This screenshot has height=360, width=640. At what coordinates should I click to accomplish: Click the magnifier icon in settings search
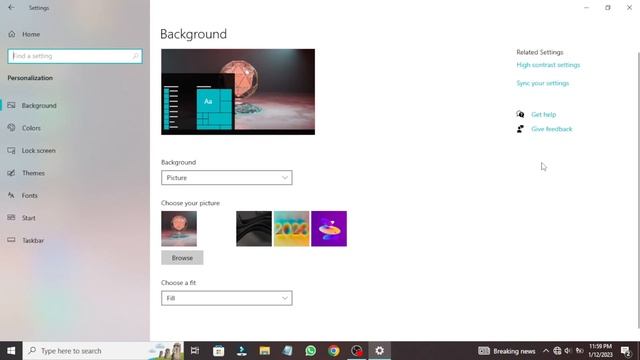[x=135, y=56]
